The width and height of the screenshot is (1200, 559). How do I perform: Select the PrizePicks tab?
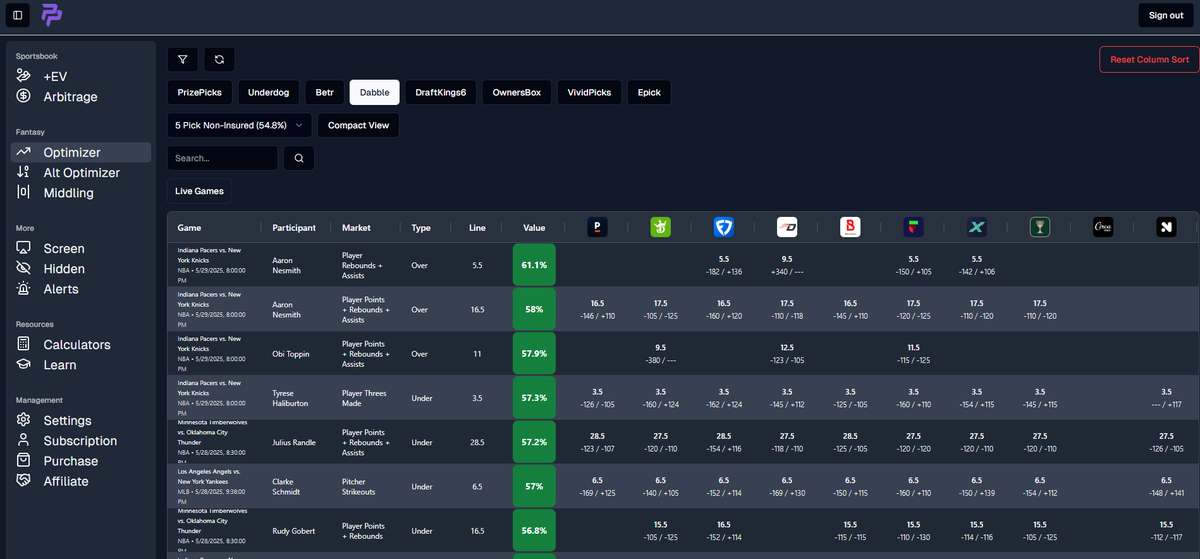coord(200,92)
